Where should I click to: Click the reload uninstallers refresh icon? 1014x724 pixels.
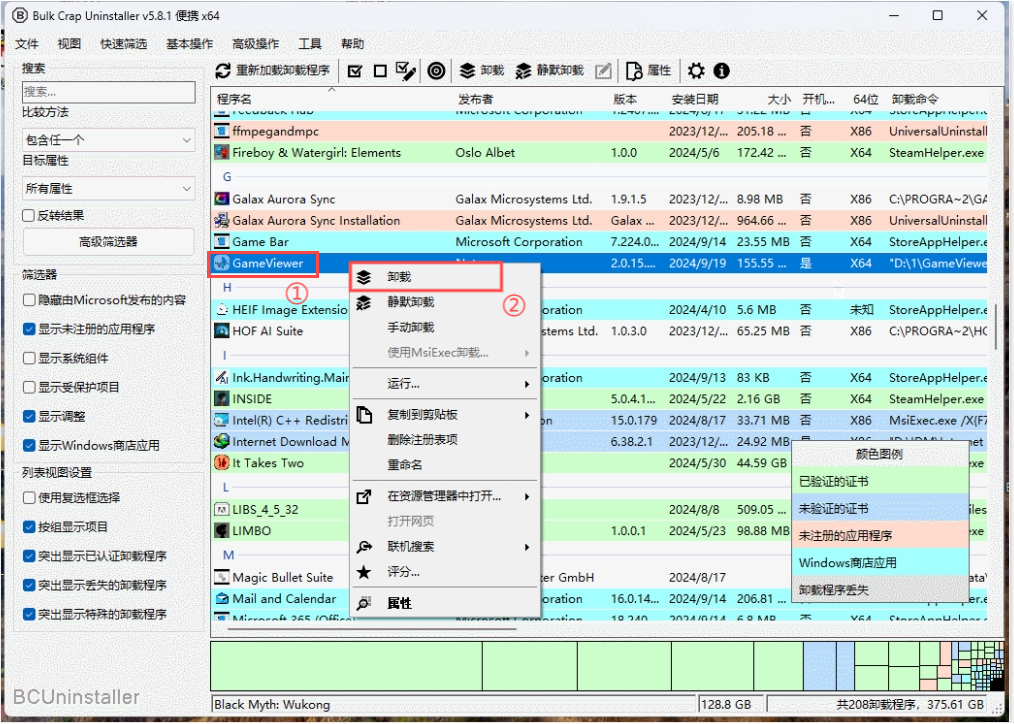223,70
